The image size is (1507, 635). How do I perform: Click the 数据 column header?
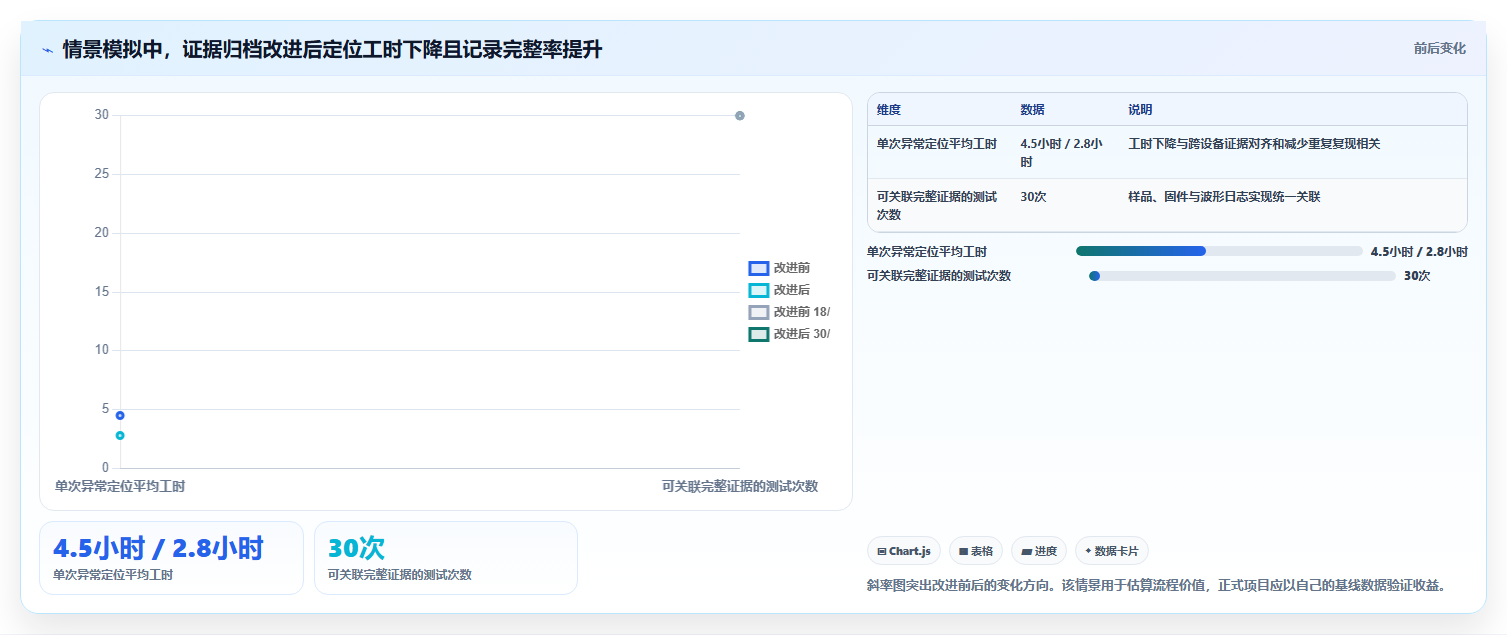point(1032,110)
